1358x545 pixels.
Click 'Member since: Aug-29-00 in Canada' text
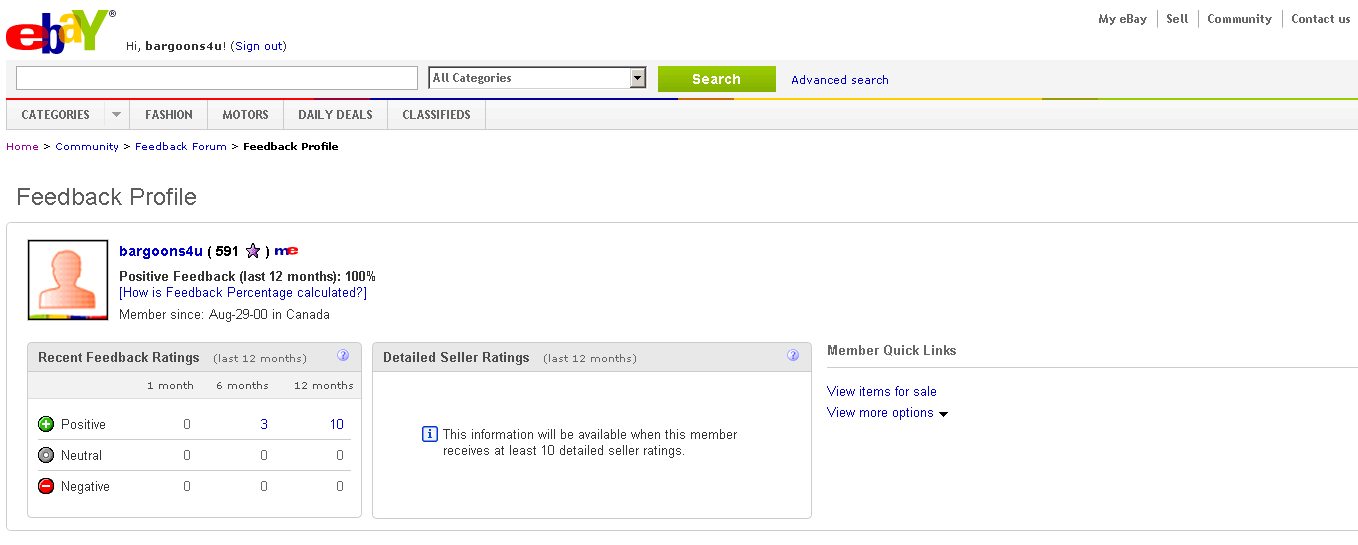(224, 314)
